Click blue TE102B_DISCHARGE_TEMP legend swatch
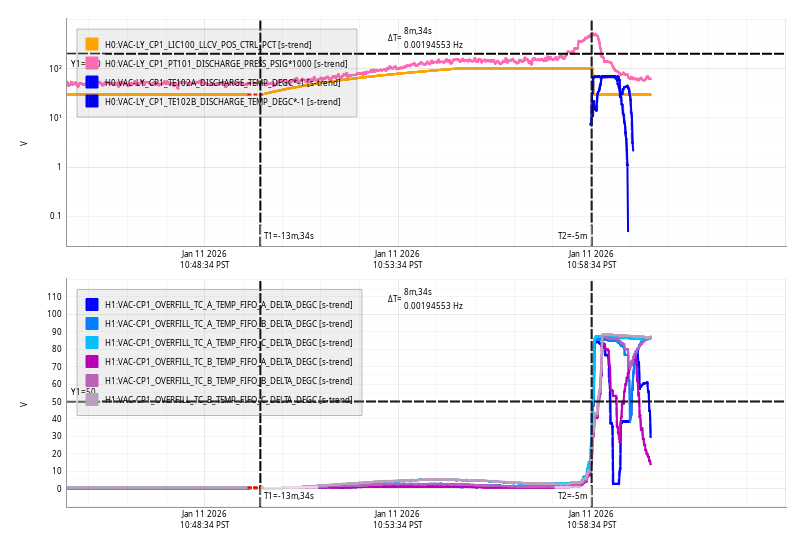 92,101
